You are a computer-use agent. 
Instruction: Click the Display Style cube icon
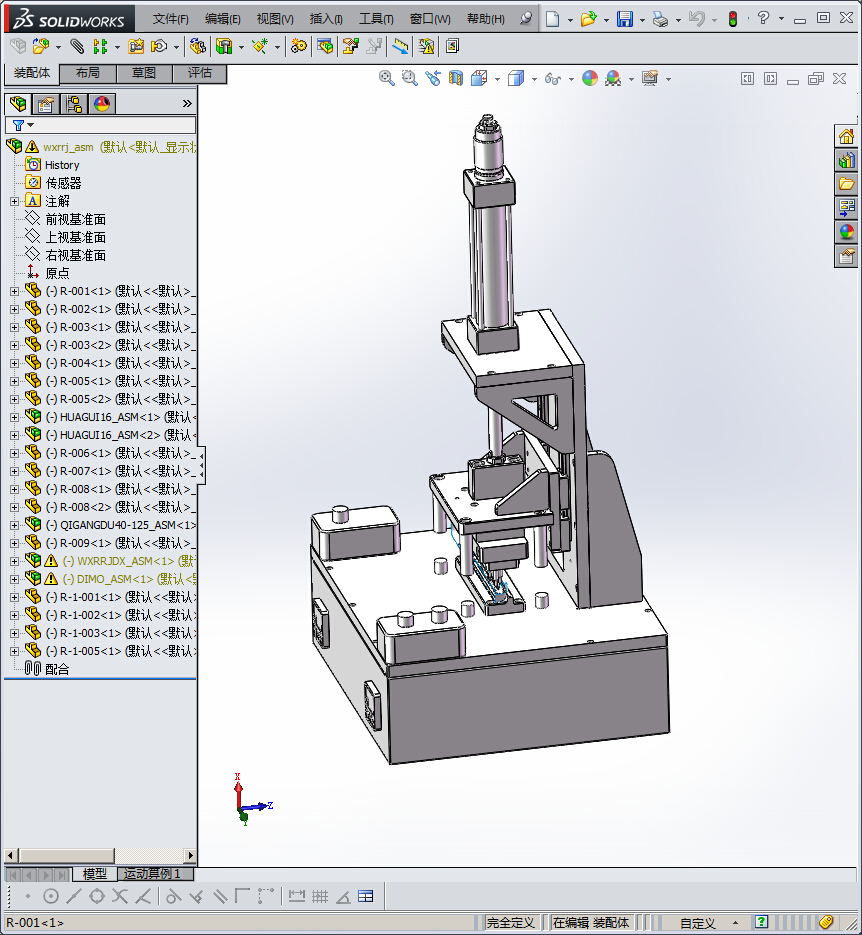pyautogui.click(x=516, y=78)
